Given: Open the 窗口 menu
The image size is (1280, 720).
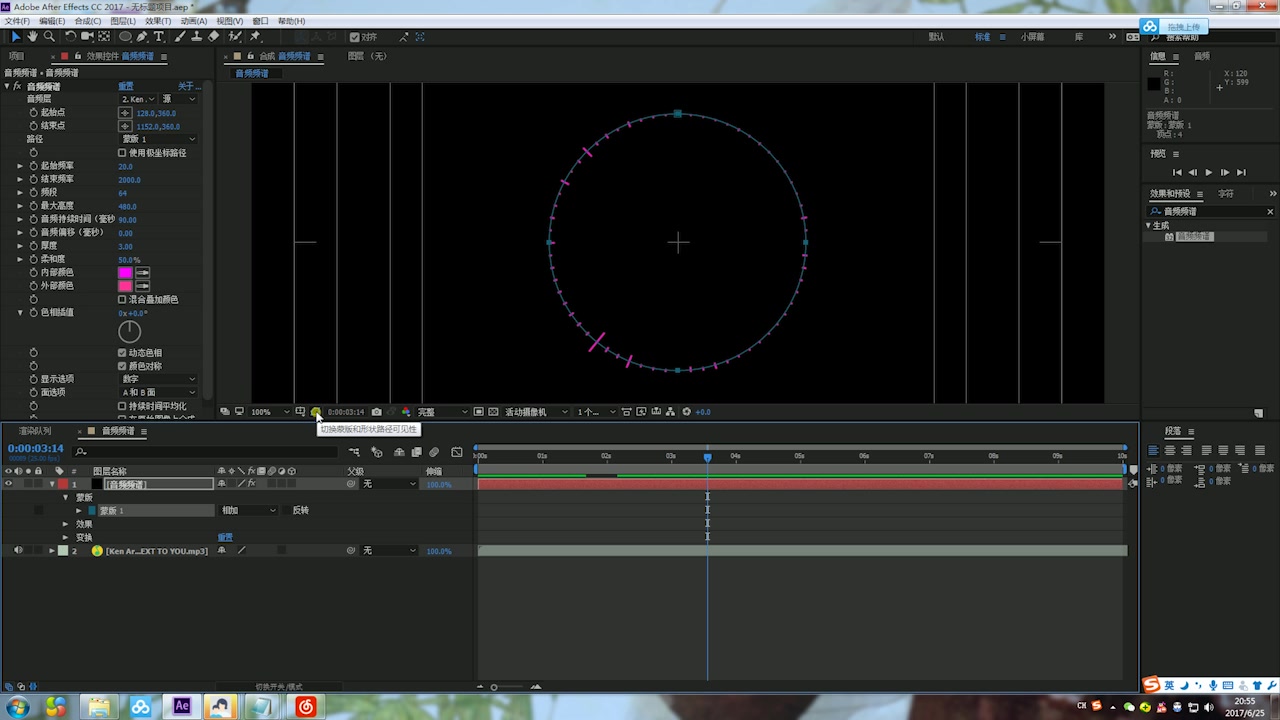Looking at the screenshot, I should pyautogui.click(x=260, y=21).
